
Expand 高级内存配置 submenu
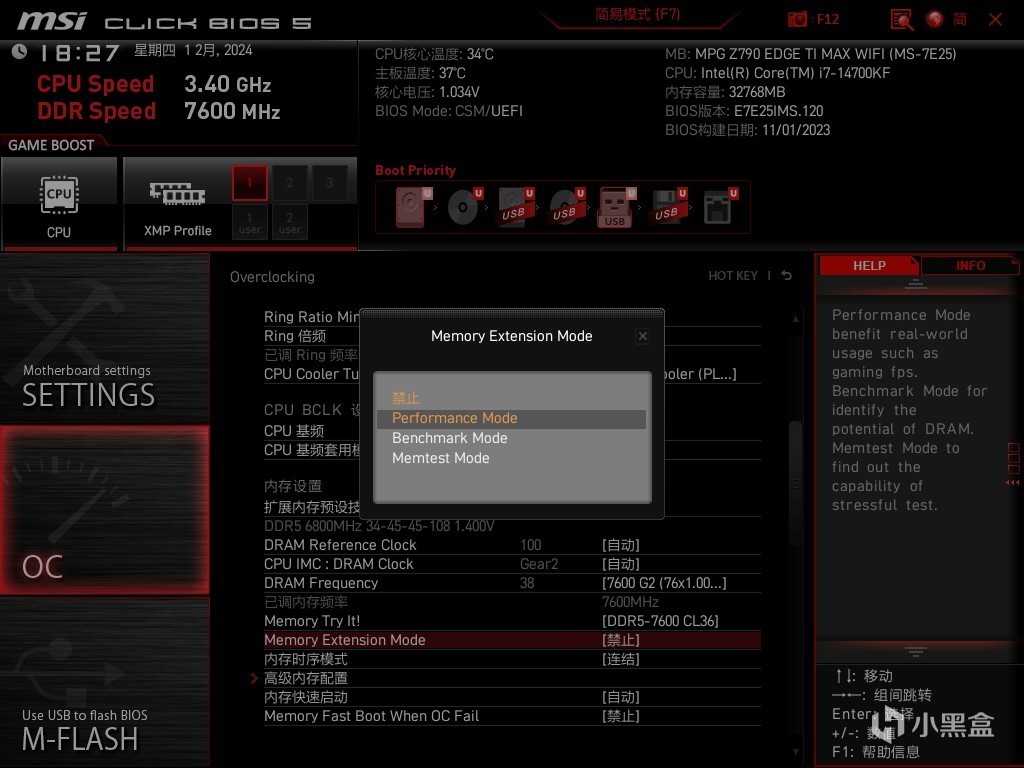306,679
